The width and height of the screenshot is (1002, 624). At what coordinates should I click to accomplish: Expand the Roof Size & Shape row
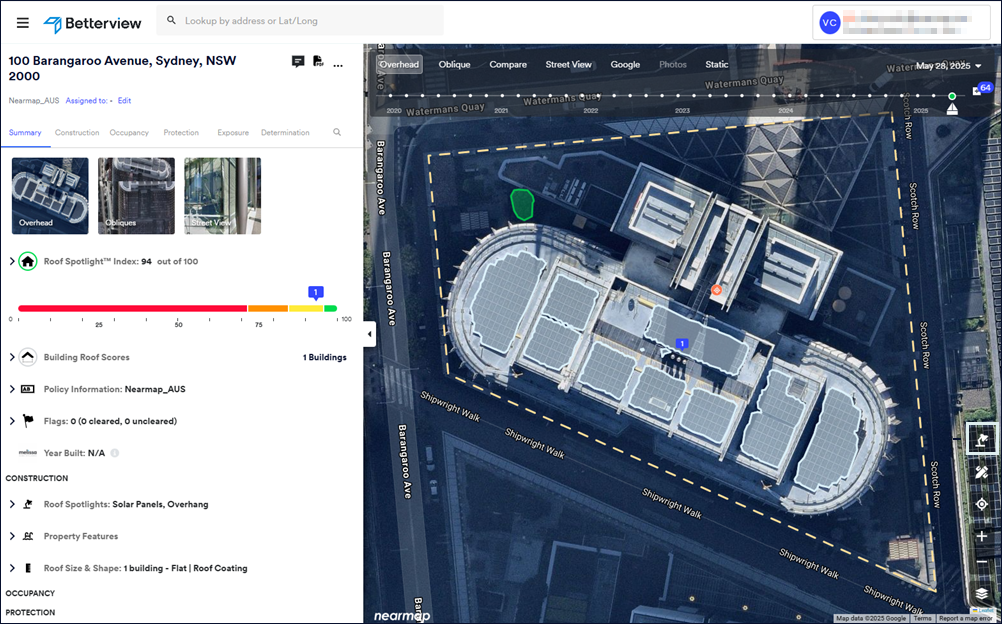click(x=12, y=568)
